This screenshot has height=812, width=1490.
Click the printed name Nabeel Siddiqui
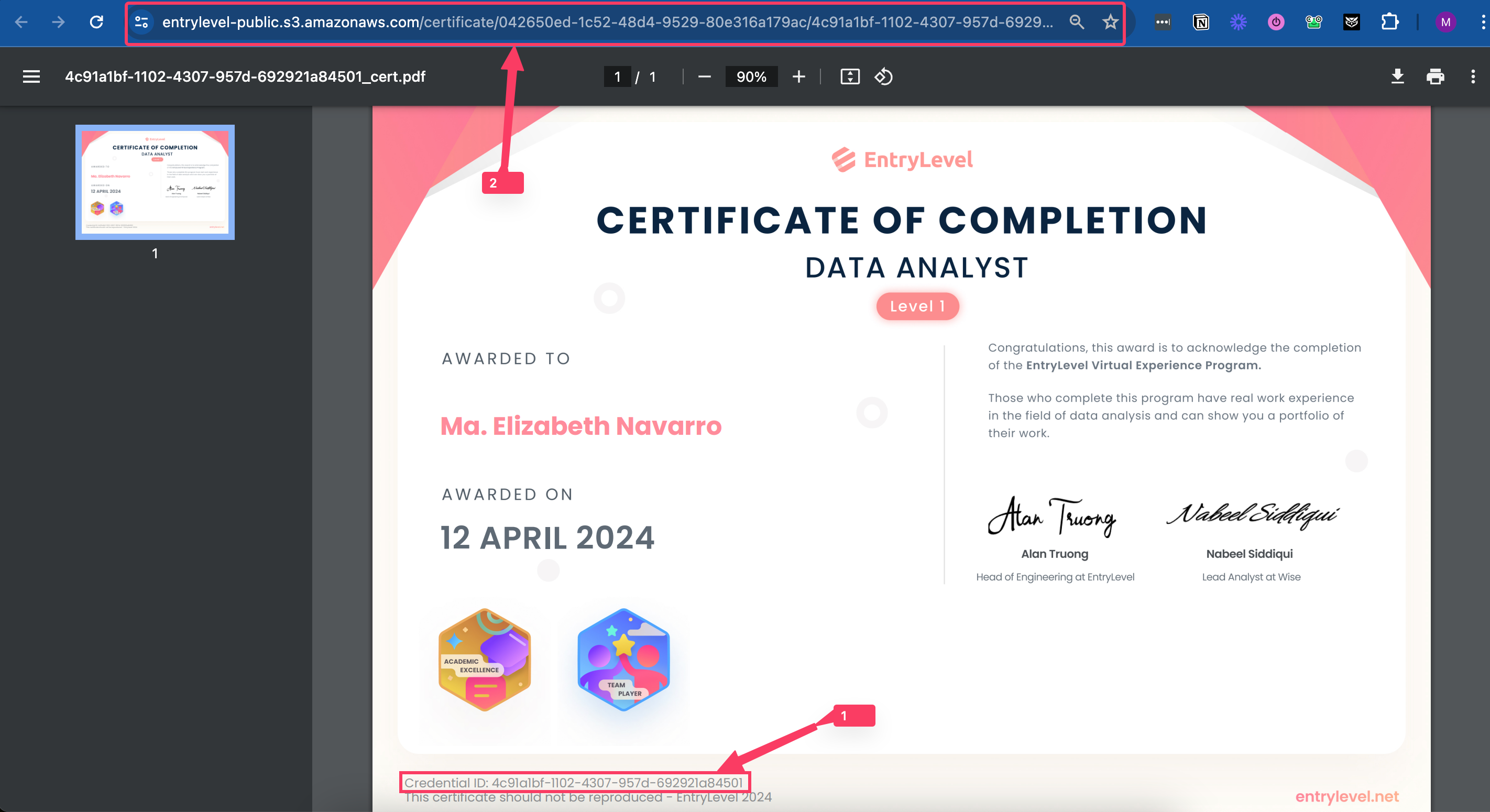(1250, 554)
